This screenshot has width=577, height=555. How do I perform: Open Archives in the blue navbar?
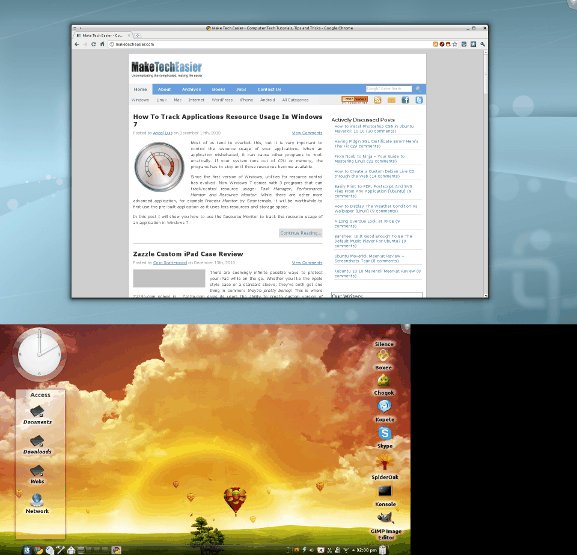click(191, 89)
